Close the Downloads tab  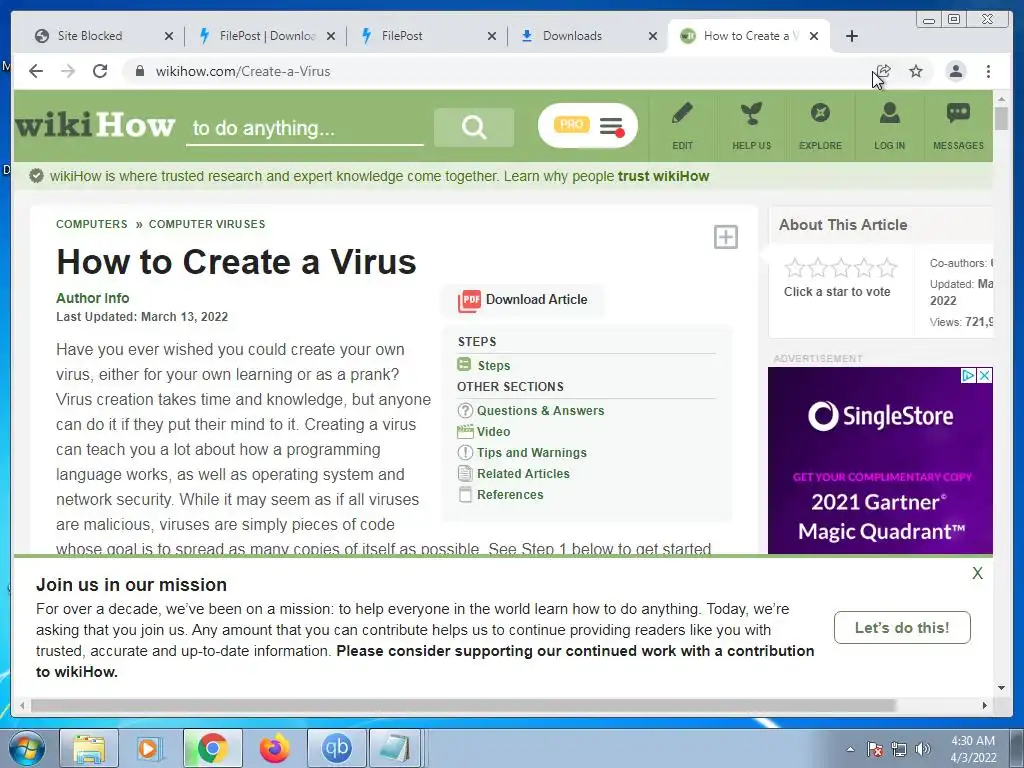[652, 37]
